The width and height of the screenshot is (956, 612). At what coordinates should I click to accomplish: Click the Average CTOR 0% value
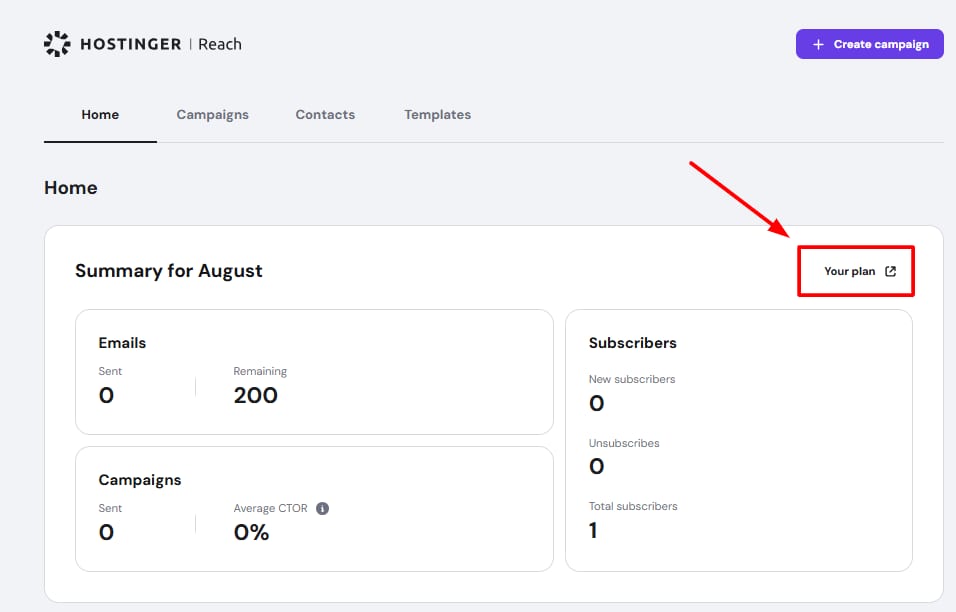[251, 532]
